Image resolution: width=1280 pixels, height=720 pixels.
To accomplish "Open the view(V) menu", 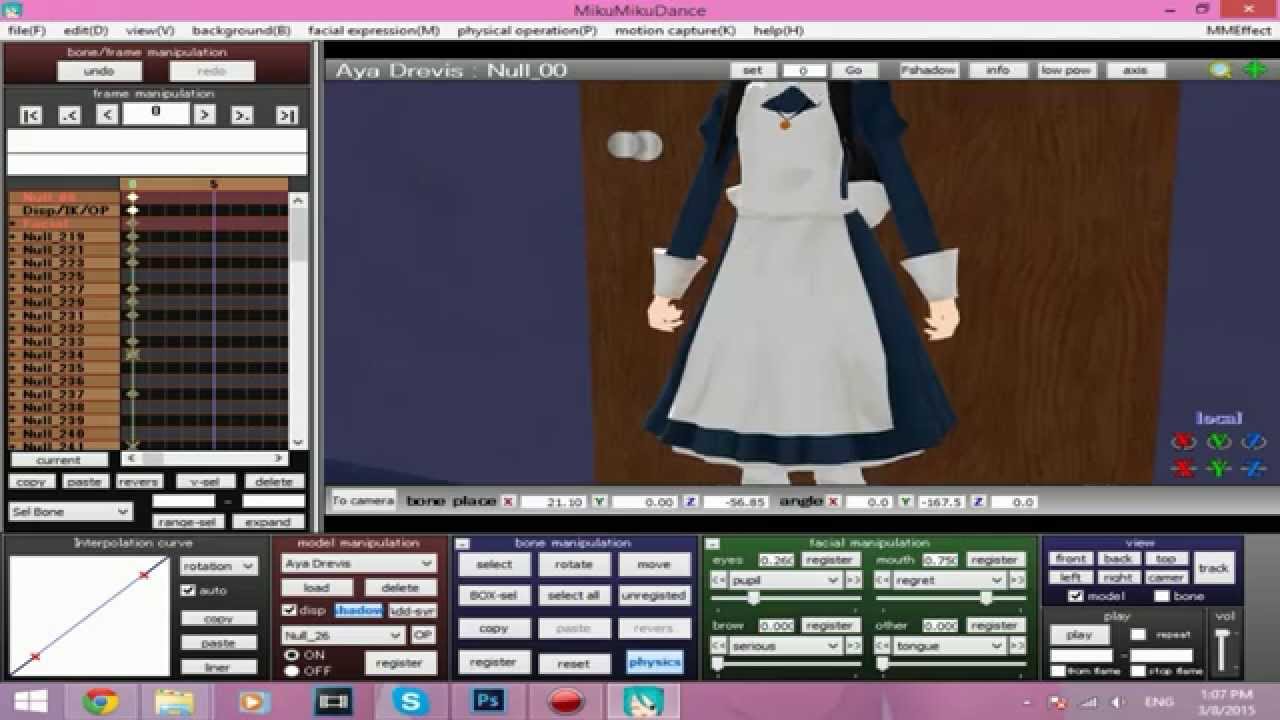I will (x=150, y=30).
